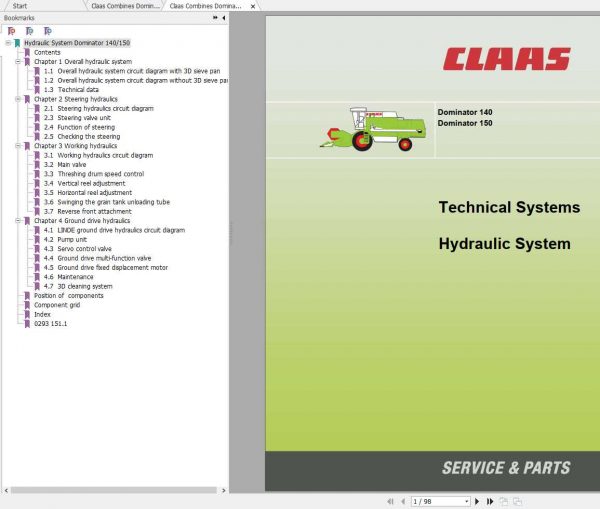Open the Component grid bookmark
Screen dimensions: 600x509
point(57,305)
